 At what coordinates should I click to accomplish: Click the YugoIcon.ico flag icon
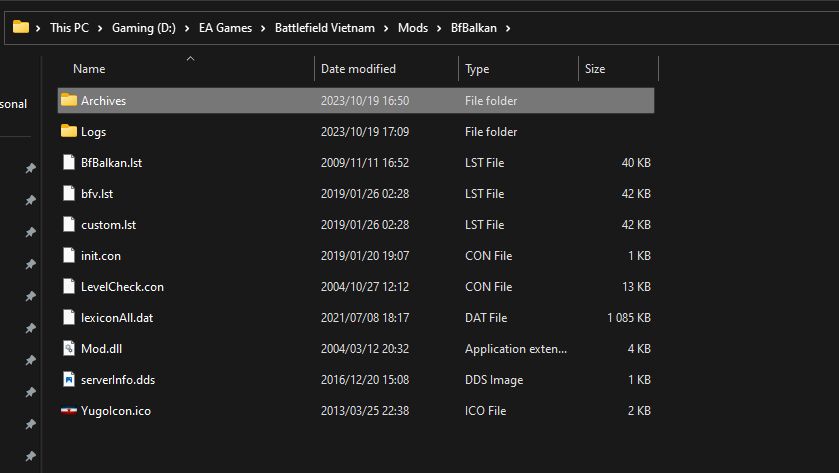click(68, 410)
